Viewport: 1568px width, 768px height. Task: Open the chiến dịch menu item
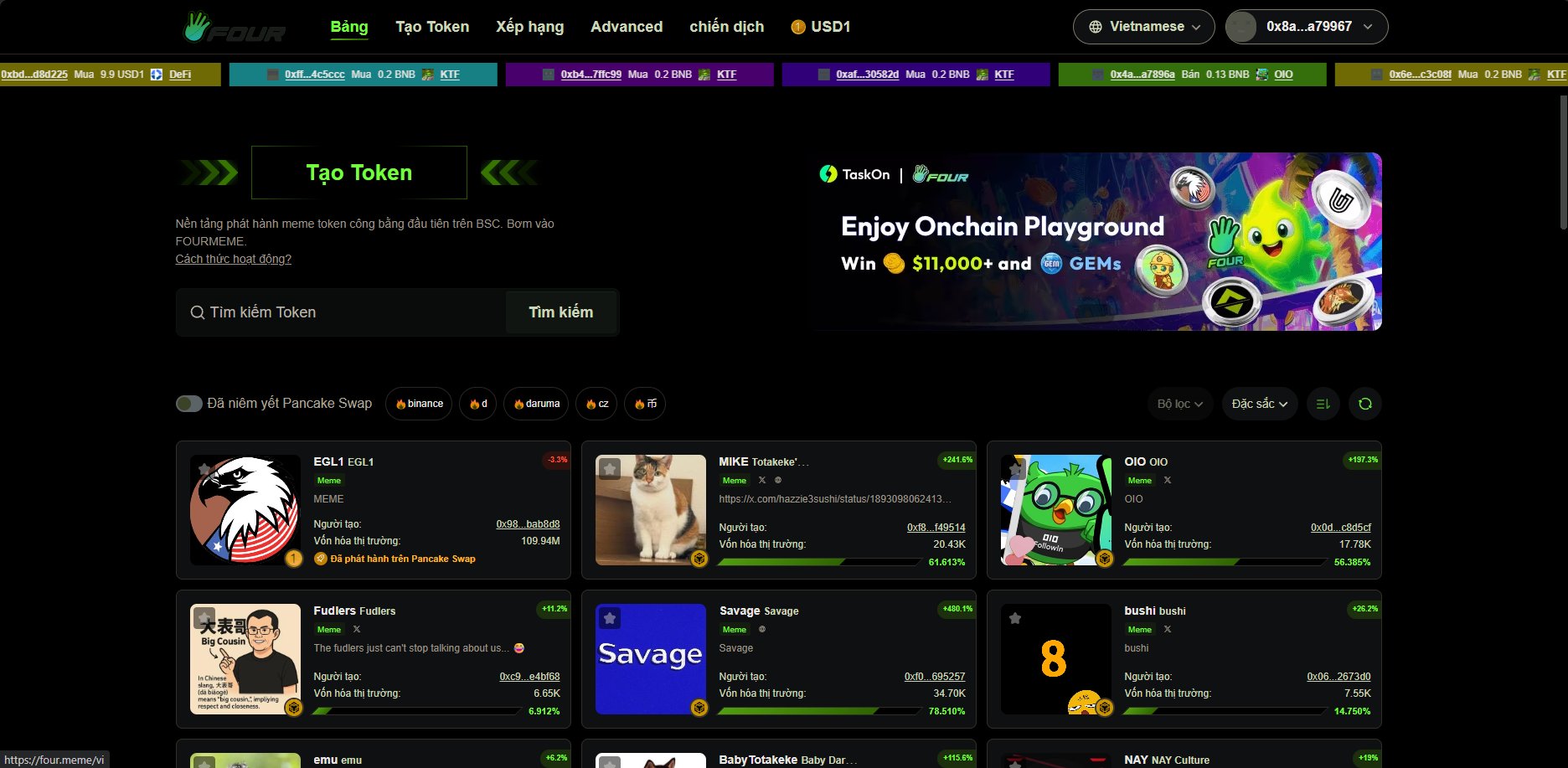tap(727, 27)
